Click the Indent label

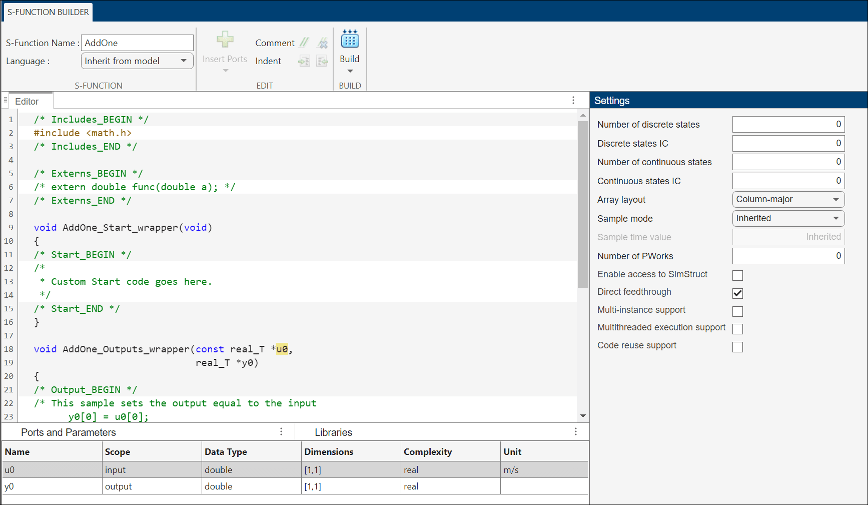pyautogui.click(x=268, y=61)
